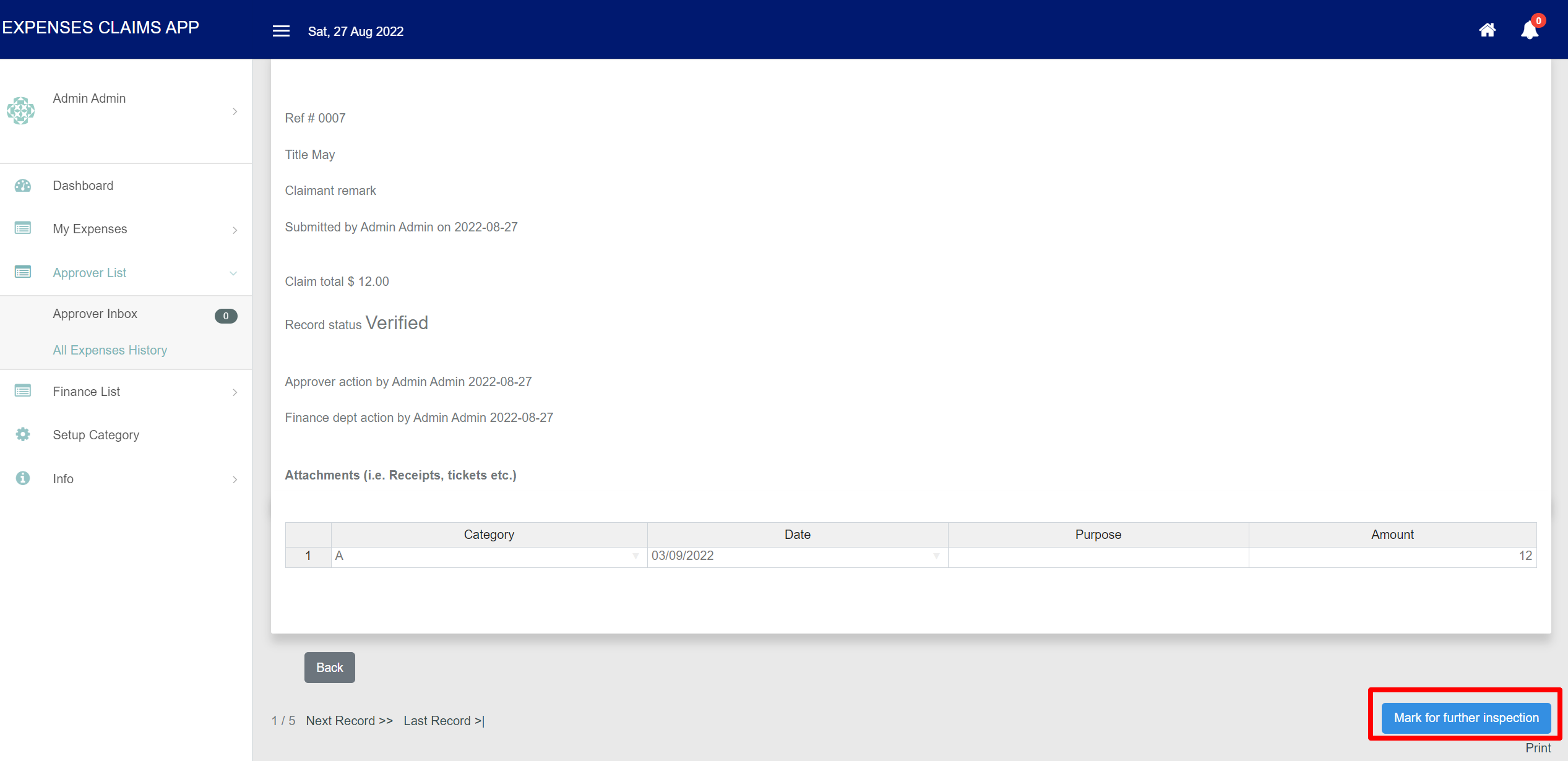1568x761 pixels.
Task: Open Approver Inbox menu item
Action: [95, 314]
